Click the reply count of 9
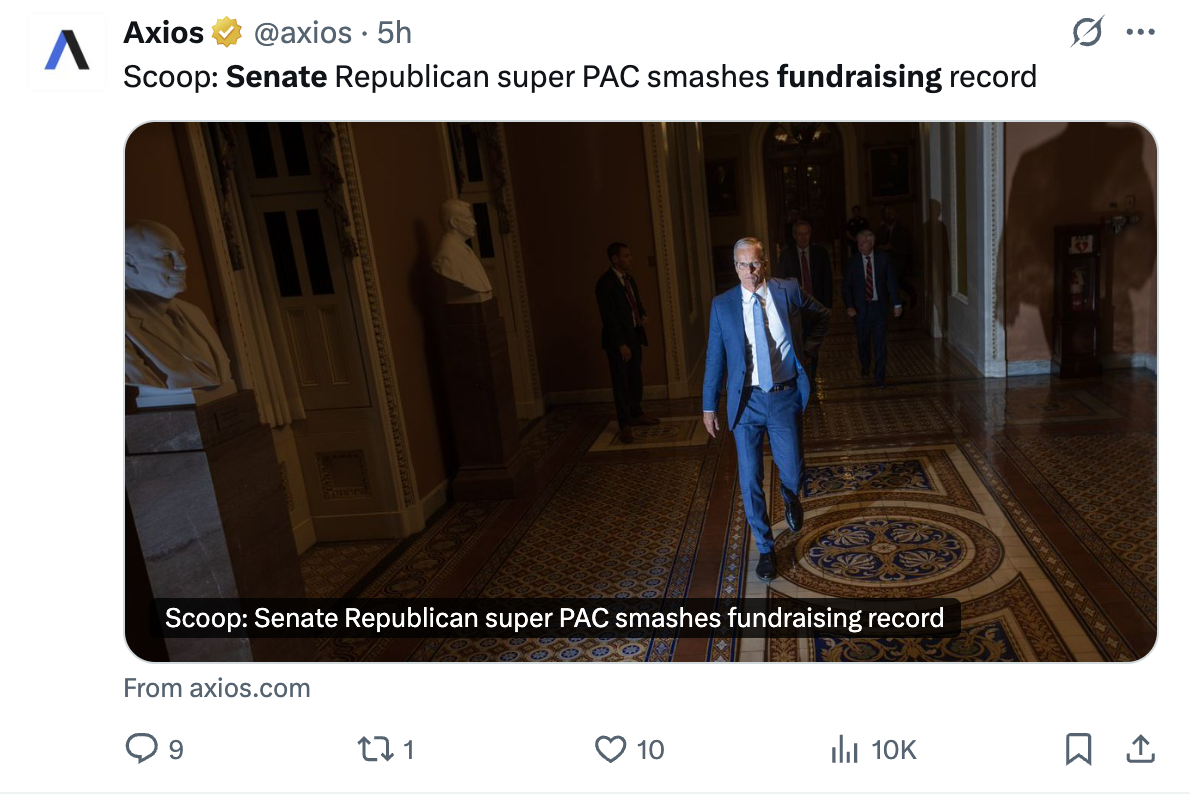 click(x=176, y=750)
